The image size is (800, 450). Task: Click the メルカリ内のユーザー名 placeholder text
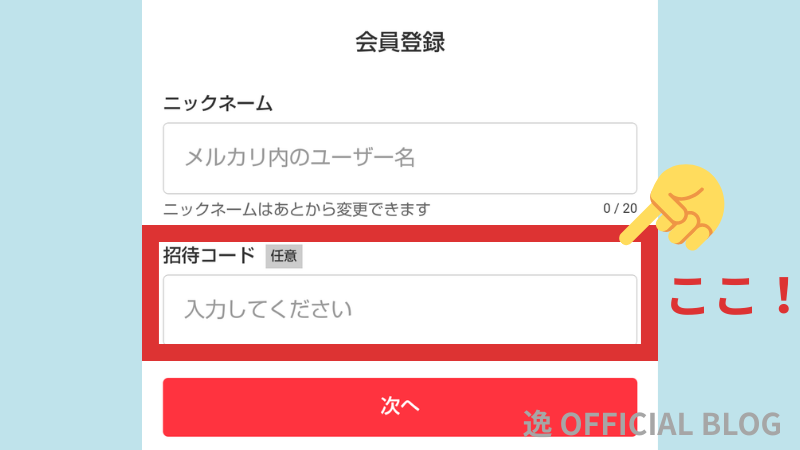point(300,158)
